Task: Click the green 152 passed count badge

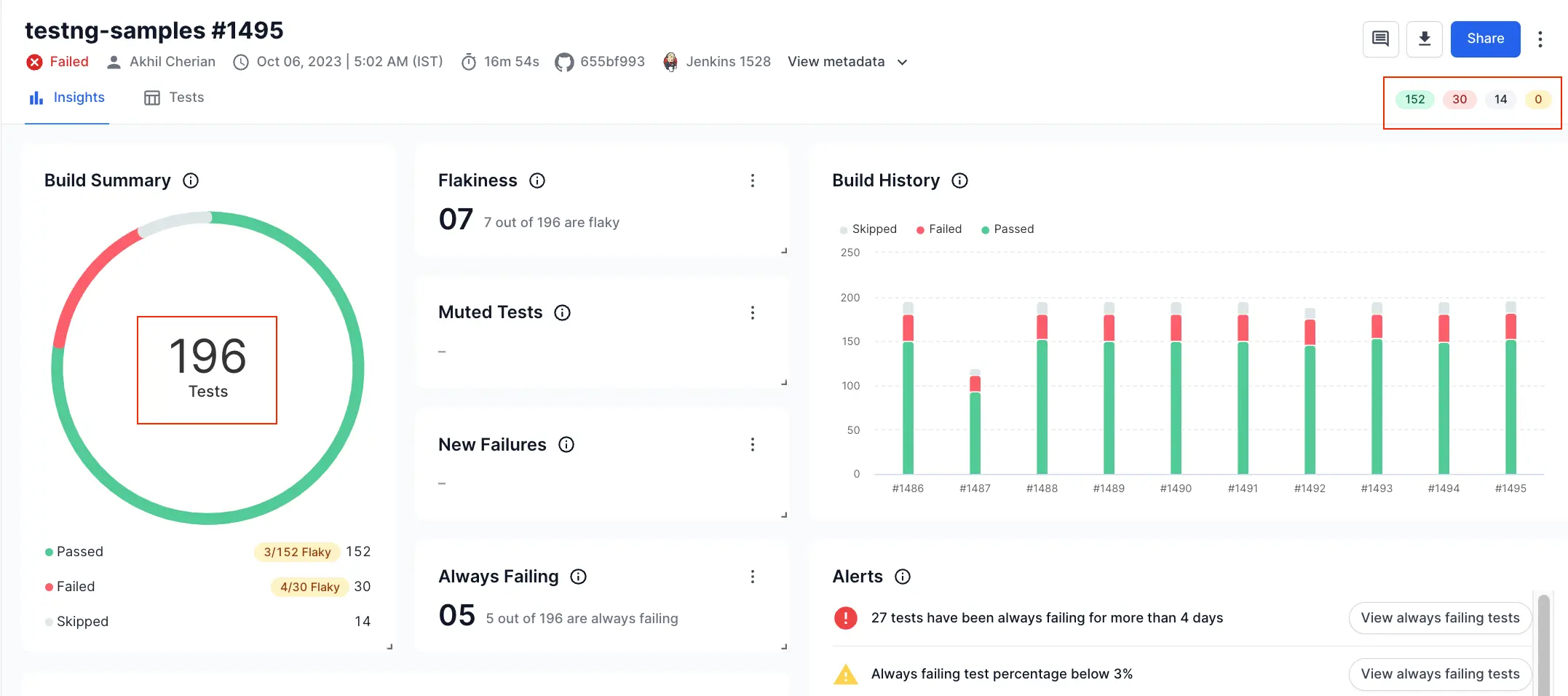Action: pyautogui.click(x=1414, y=100)
